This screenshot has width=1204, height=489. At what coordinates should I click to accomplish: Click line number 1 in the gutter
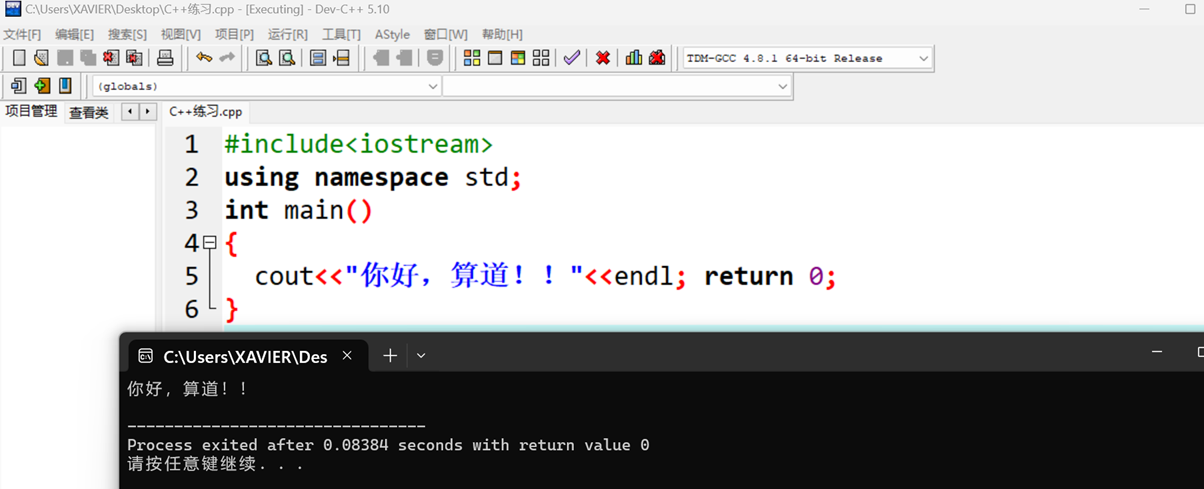click(191, 144)
